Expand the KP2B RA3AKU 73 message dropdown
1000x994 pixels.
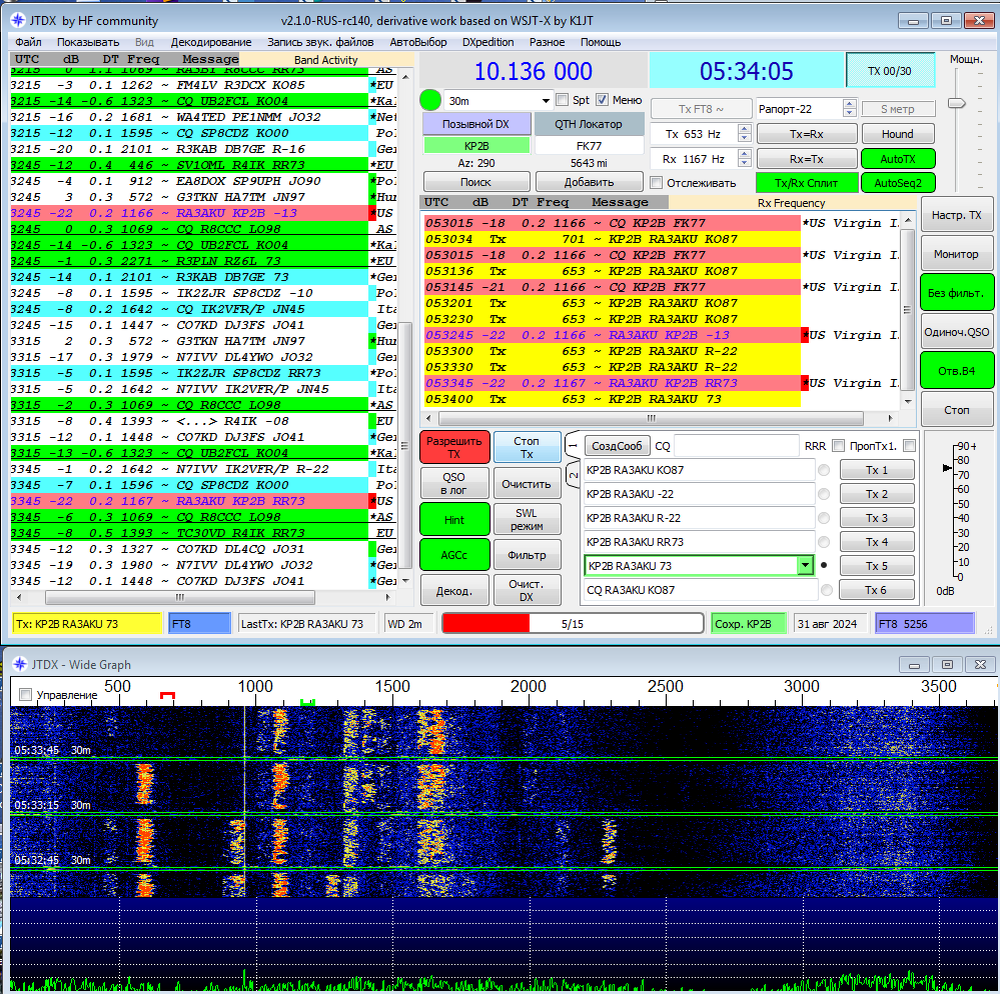click(x=805, y=566)
